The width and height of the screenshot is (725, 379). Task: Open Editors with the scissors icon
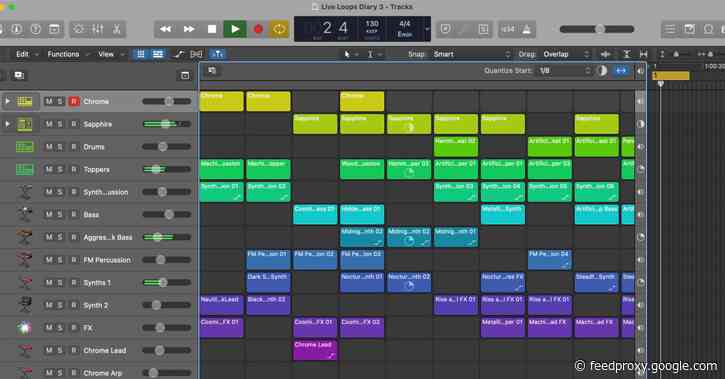click(117, 29)
